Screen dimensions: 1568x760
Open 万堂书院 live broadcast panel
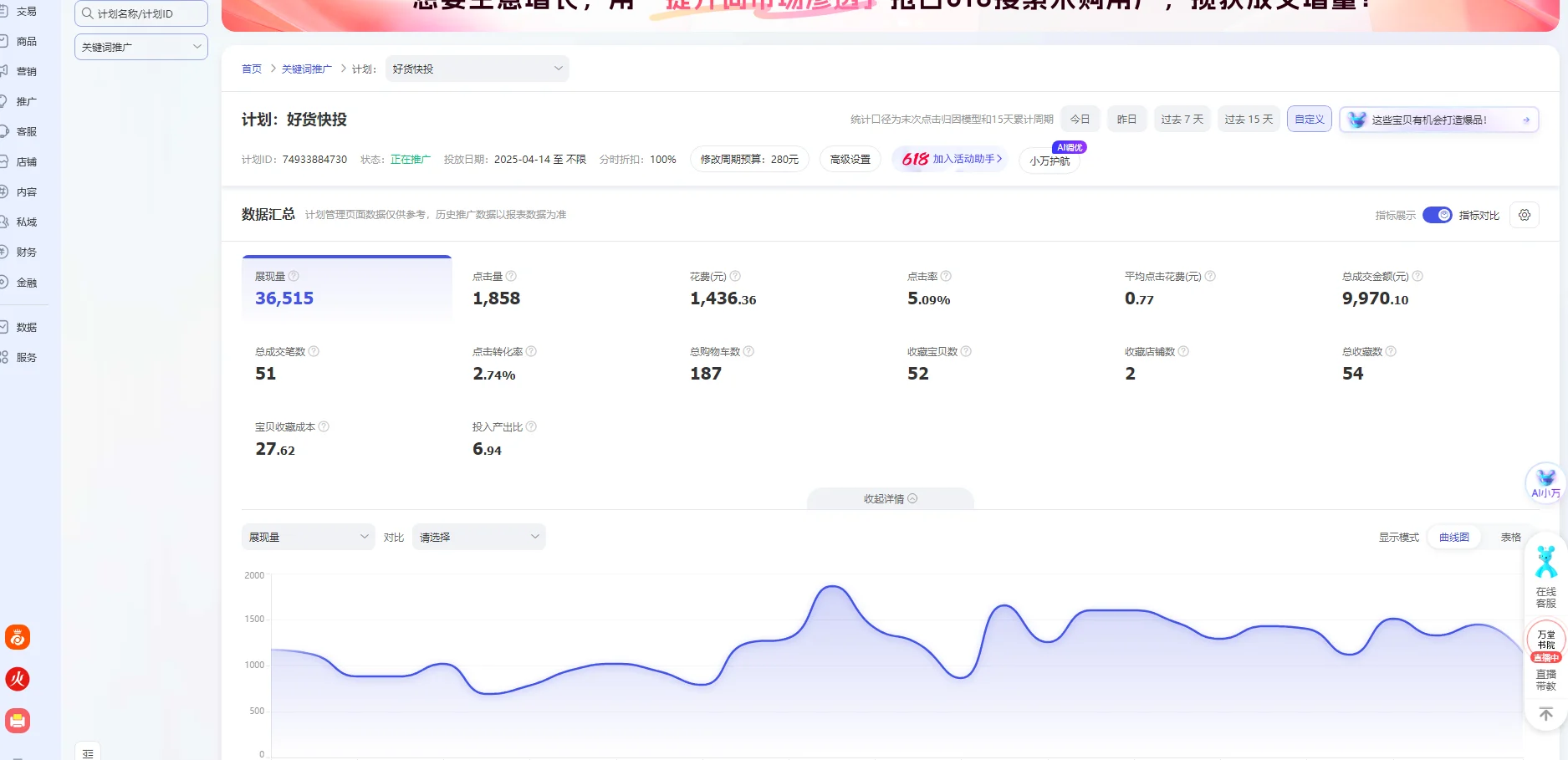[x=1545, y=640]
